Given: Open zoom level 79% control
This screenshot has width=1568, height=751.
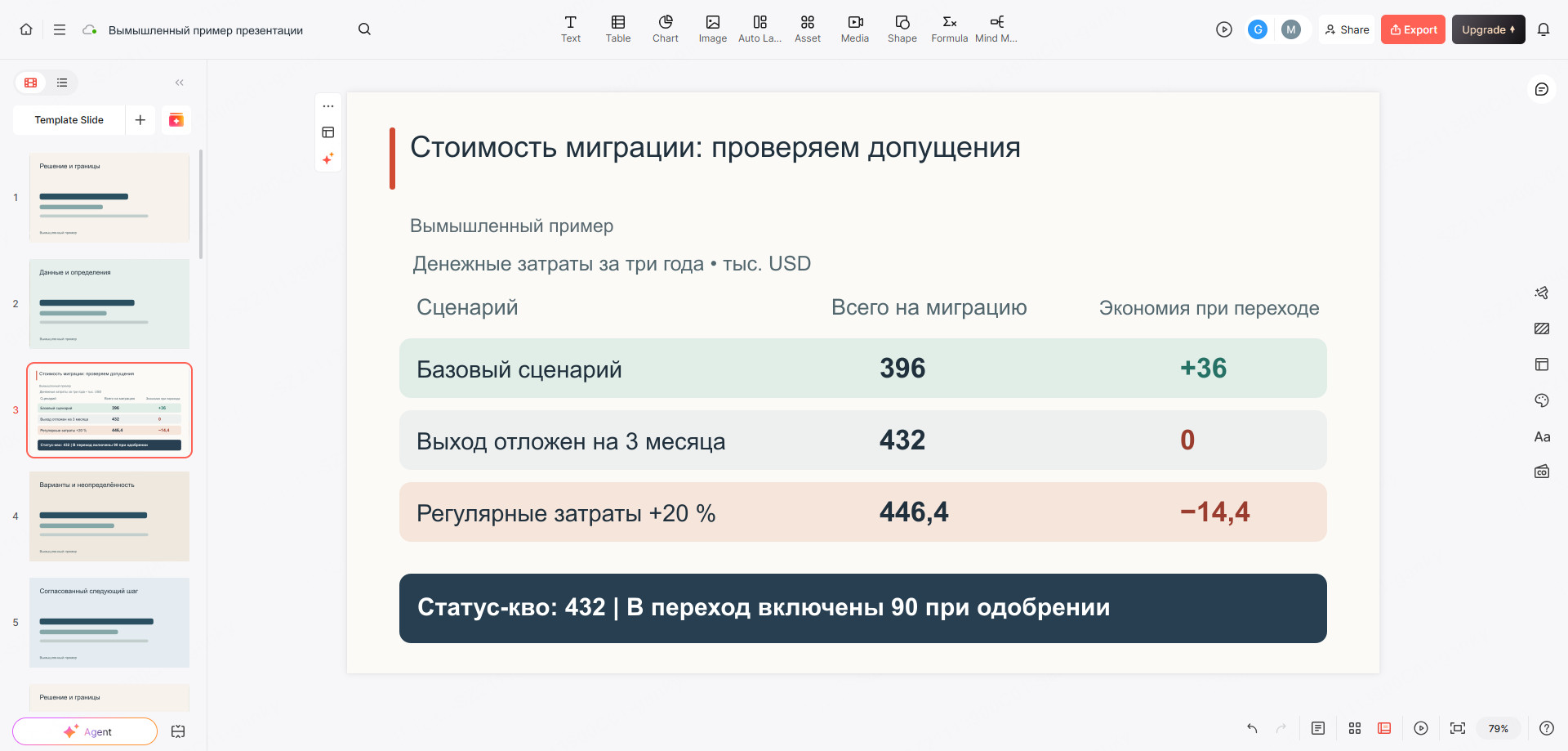Looking at the screenshot, I should click(1498, 728).
